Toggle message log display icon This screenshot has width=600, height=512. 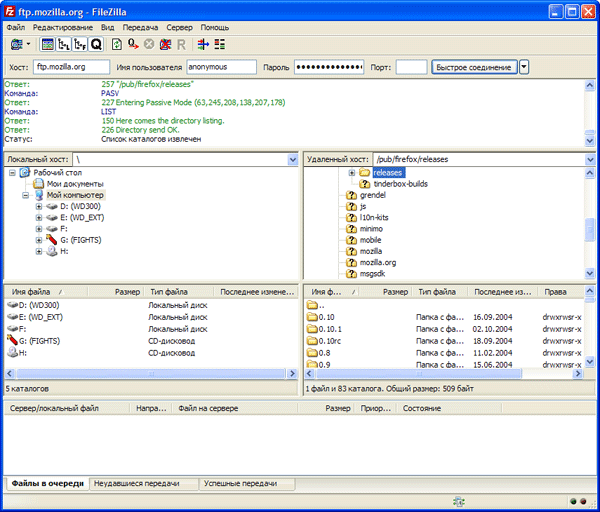tap(48, 44)
